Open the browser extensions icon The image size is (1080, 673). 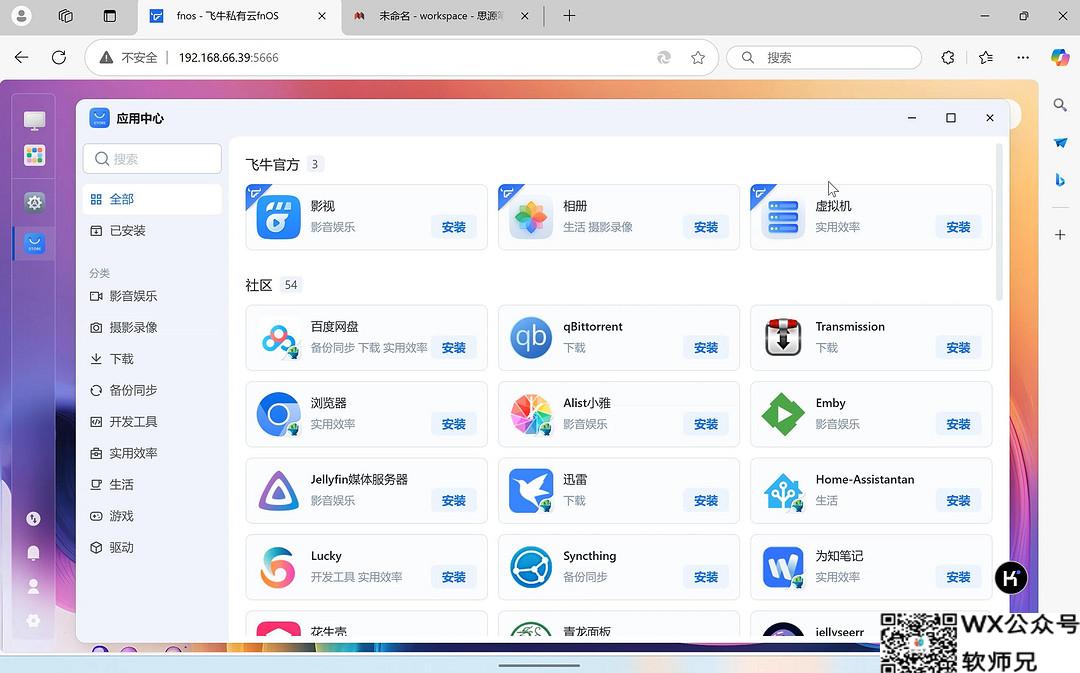[948, 58]
